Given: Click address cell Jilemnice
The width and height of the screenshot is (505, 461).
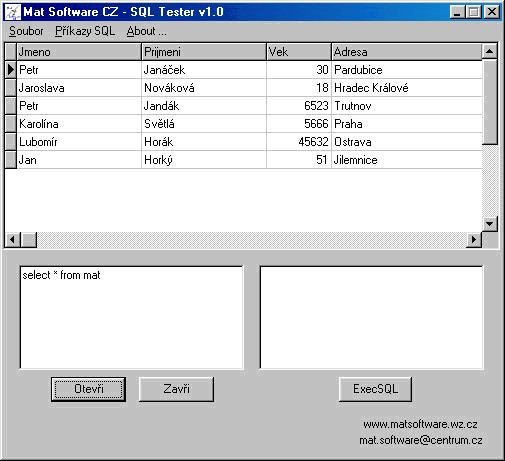Looking at the screenshot, I should [x=407, y=160].
